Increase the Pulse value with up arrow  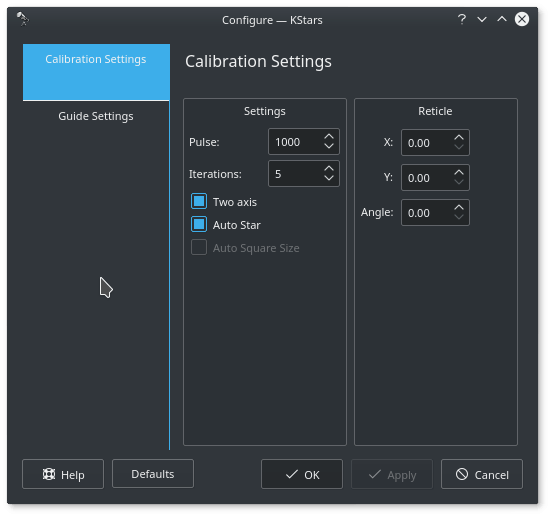pyautogui.click(x=329, y=137)
